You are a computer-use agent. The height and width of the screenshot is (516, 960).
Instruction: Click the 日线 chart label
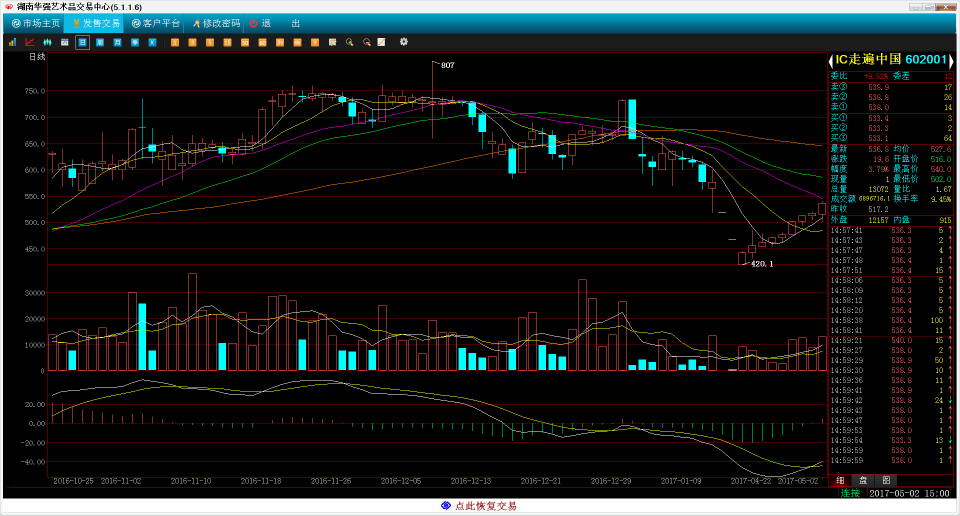coord(37,57)
